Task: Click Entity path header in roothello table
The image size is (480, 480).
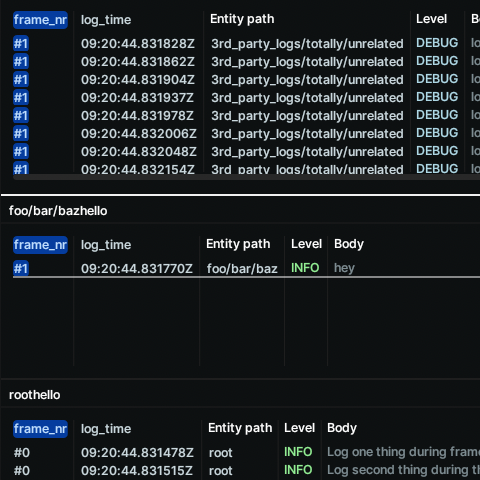Action: 240,428
